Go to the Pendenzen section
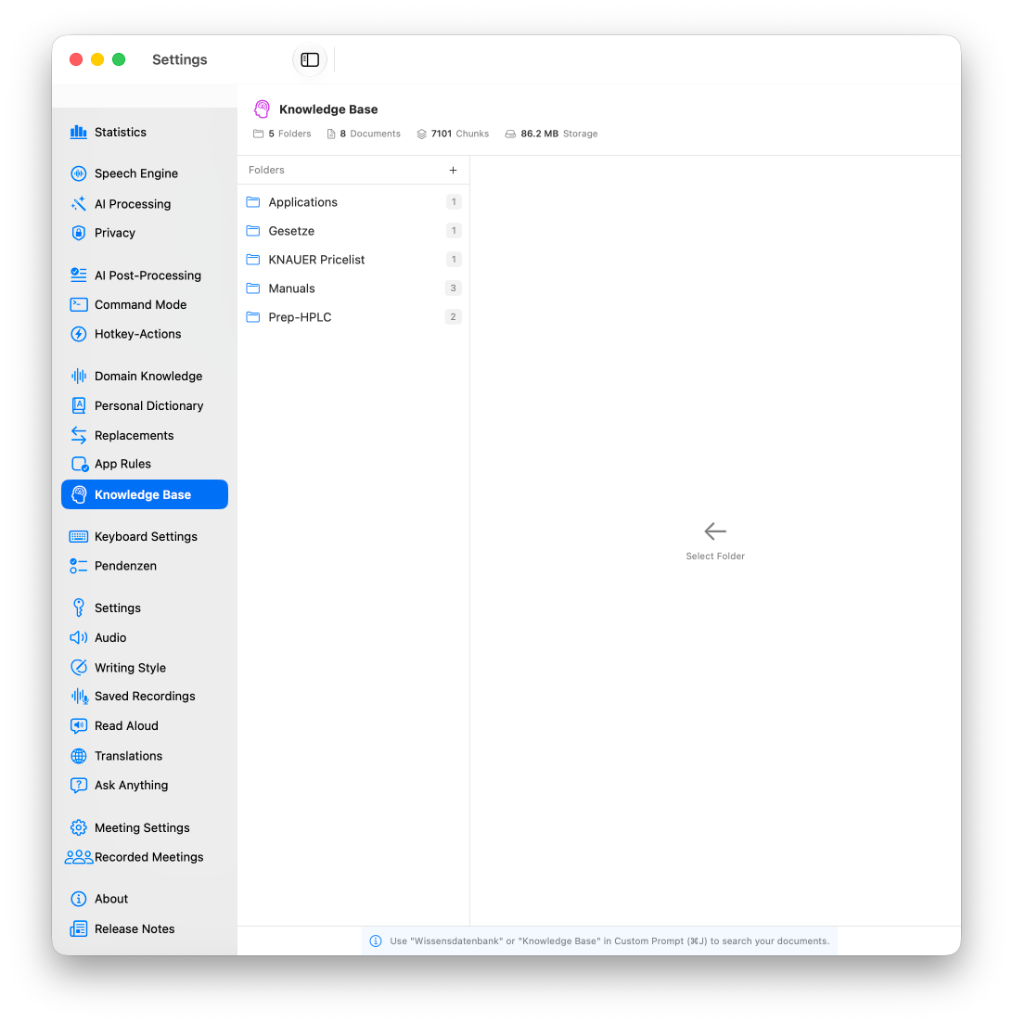Image resolution: width=1013 pixels, height=1024 pixels. [x=144, y=566]
